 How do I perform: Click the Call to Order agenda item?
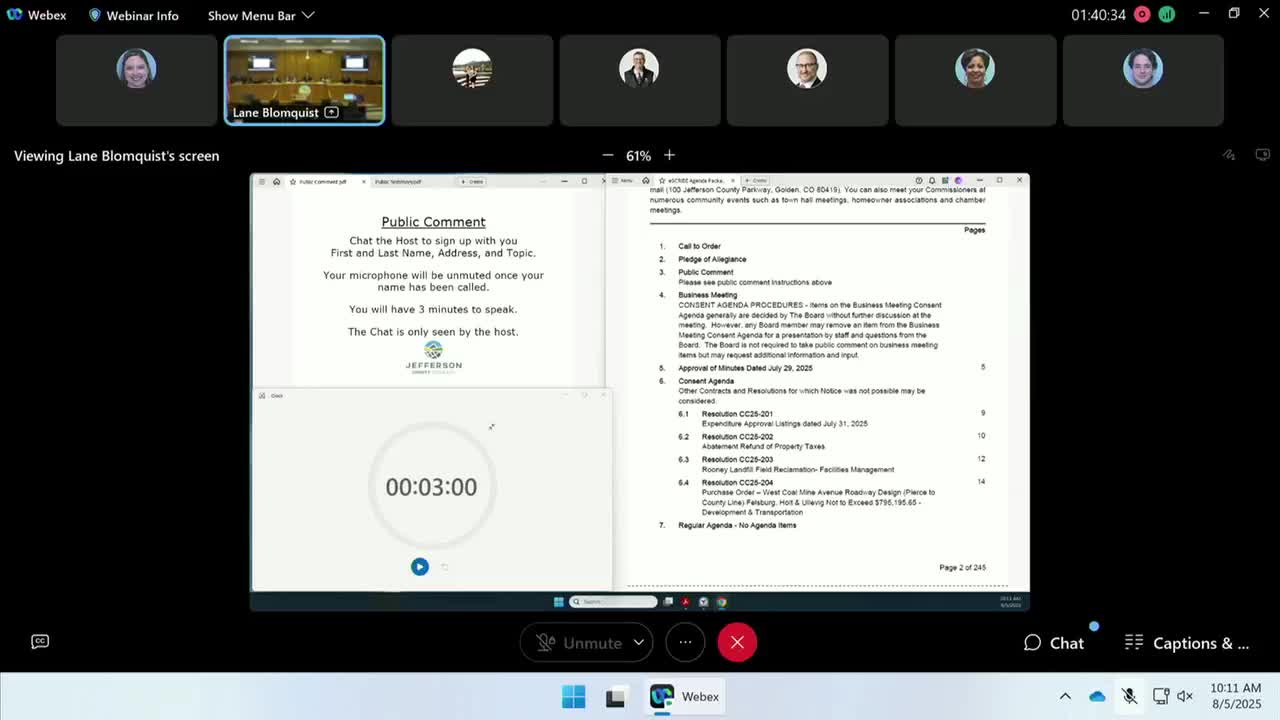pos(699,246)
